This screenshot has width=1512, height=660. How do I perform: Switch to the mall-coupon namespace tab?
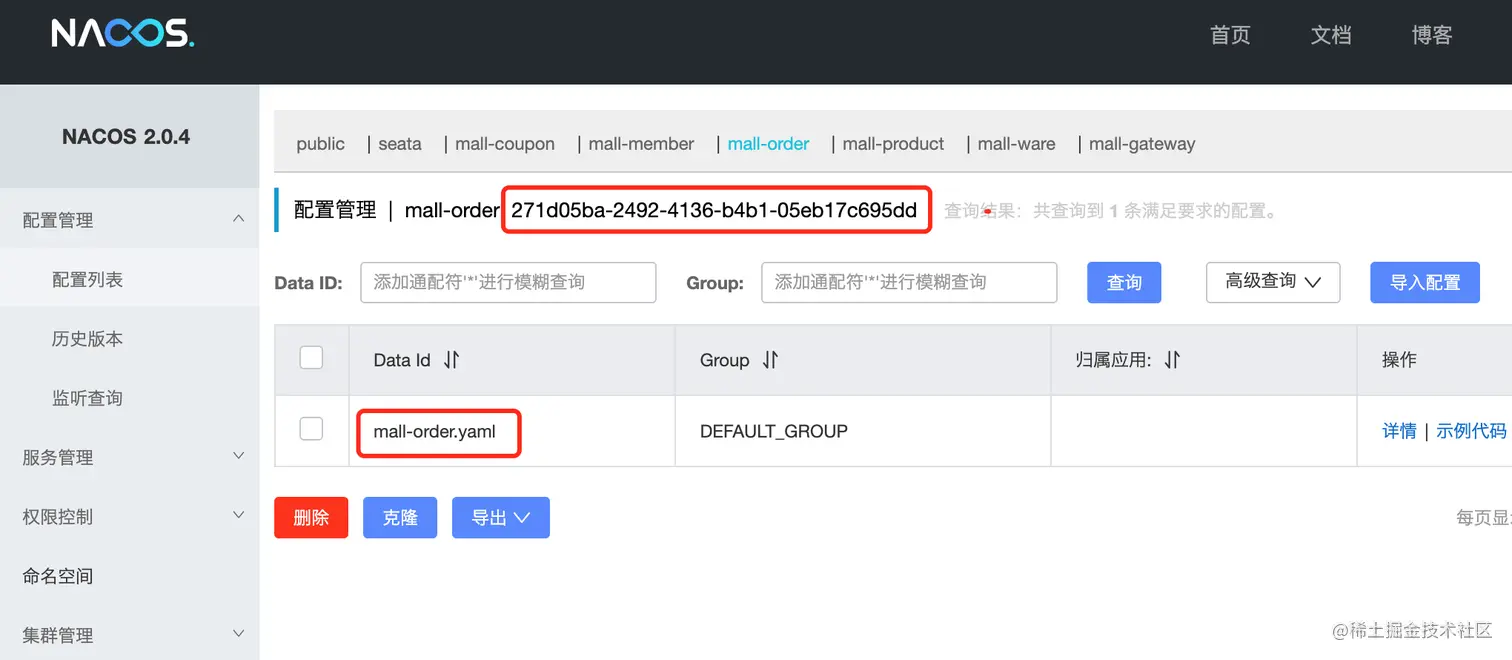(505, 144)
